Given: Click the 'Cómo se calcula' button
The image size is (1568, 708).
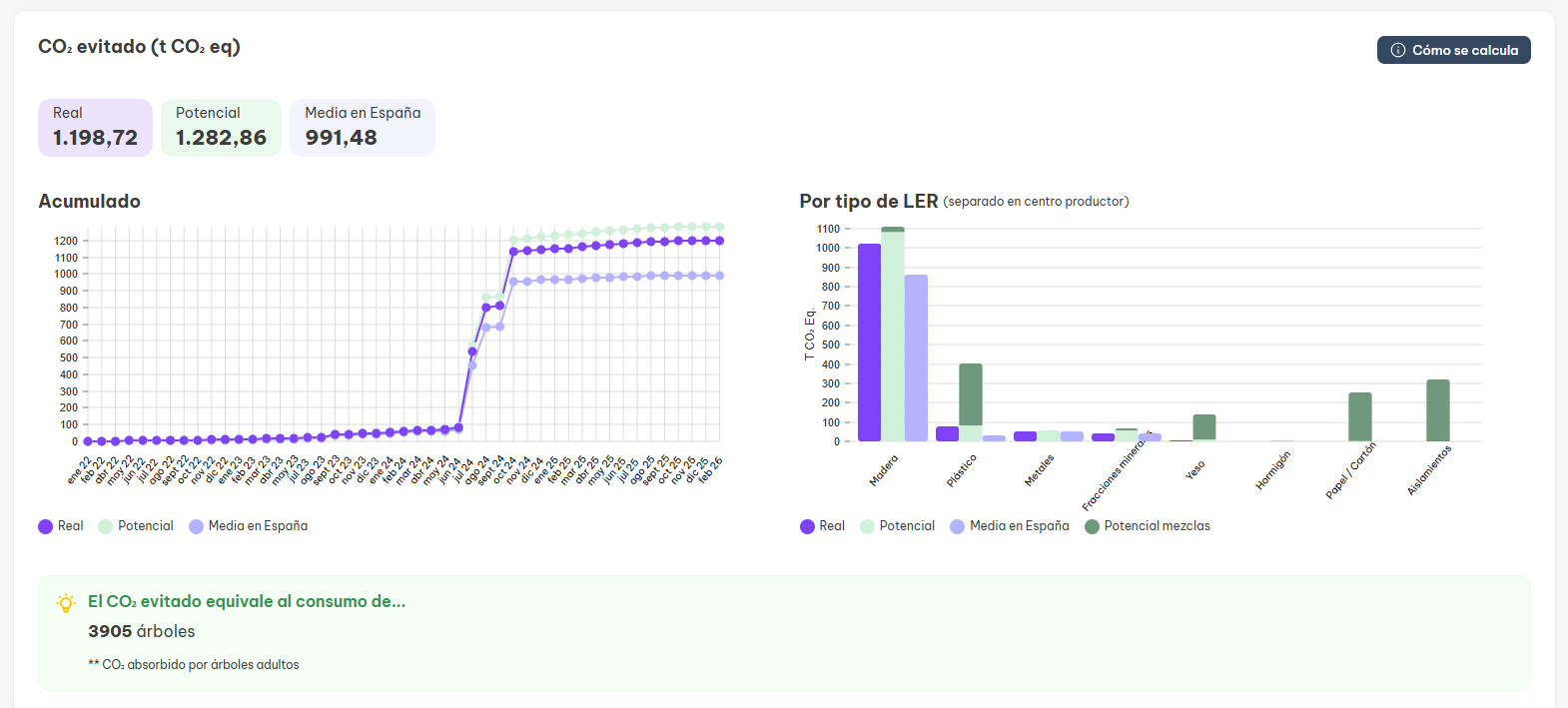Looking at the screenshot, I should 1453,50.
